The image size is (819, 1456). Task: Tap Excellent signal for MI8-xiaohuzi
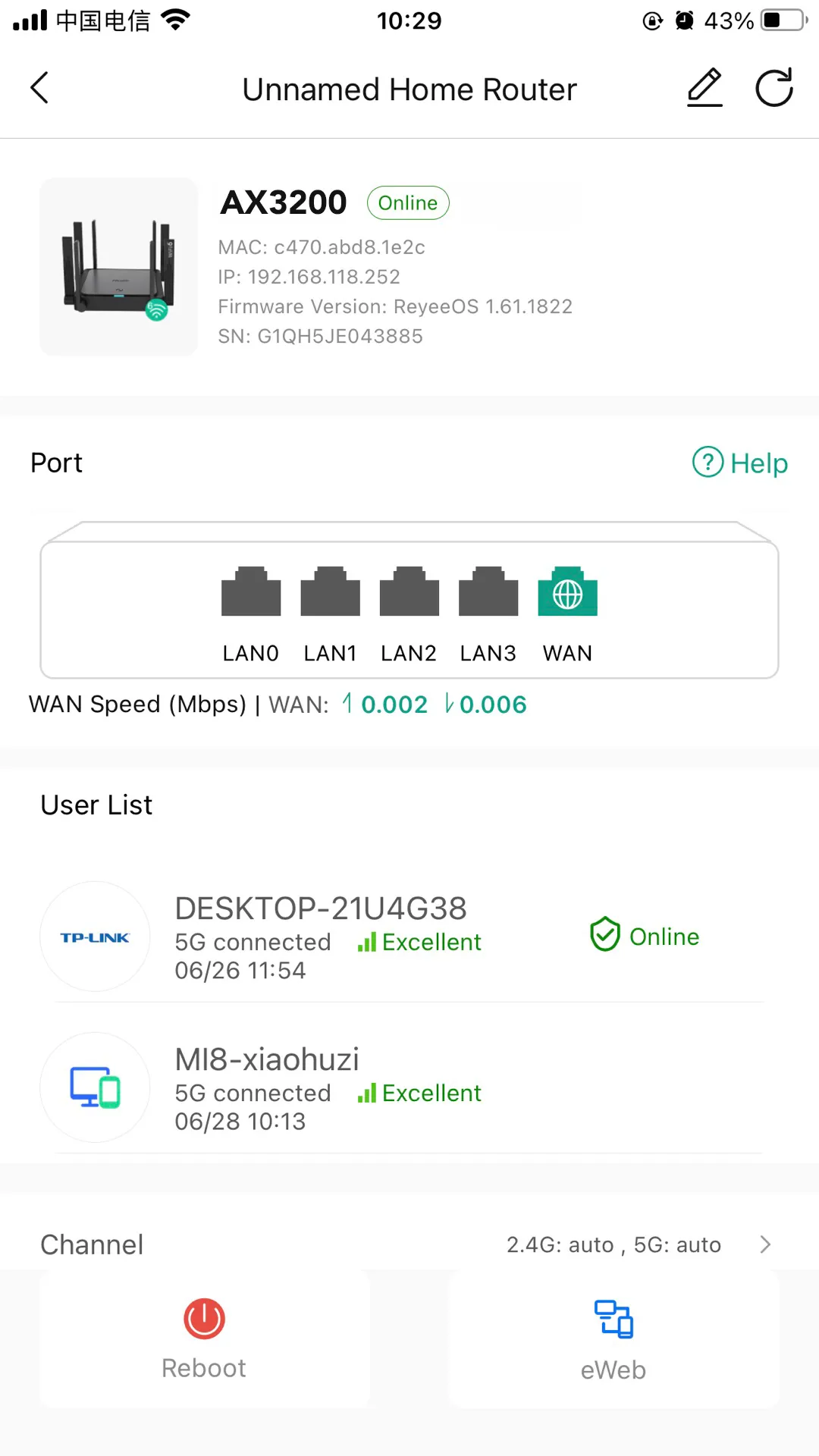(x=419, y=1093)
